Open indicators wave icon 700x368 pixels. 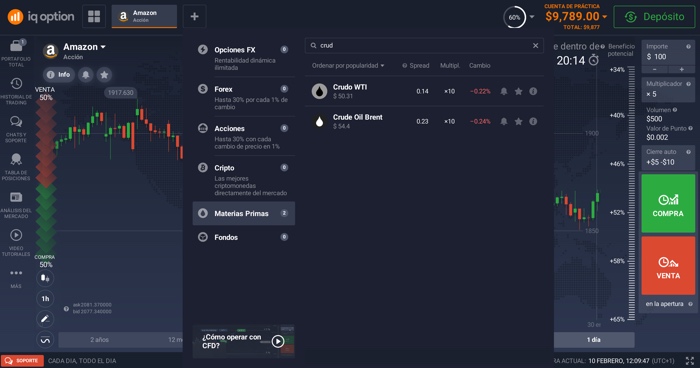45,340
